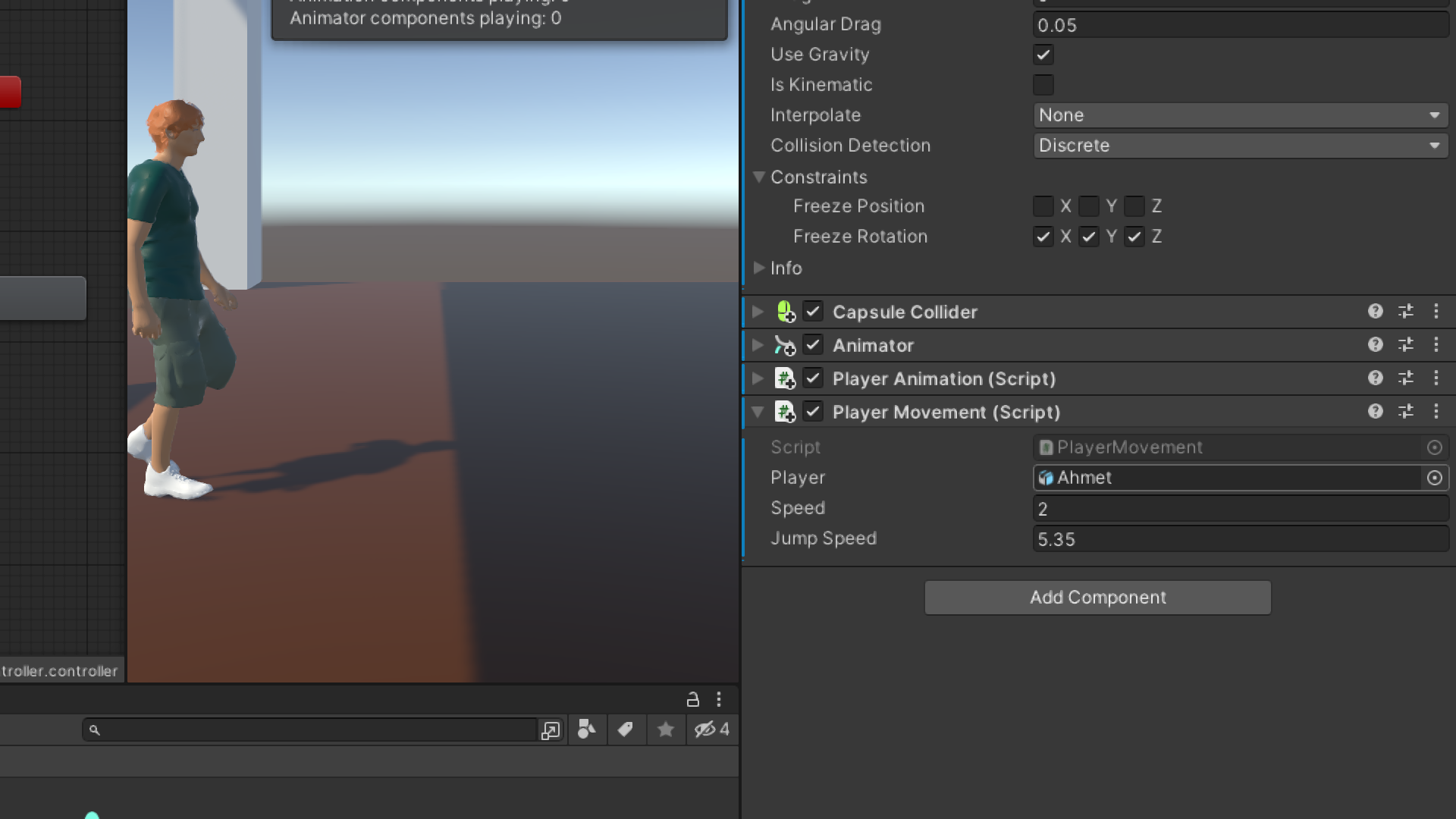Open the Collision Detection dropdown
Image resolution: width=1456 pixels, height=819 pixels.
pyautogui.click(x=1240, y=146)
